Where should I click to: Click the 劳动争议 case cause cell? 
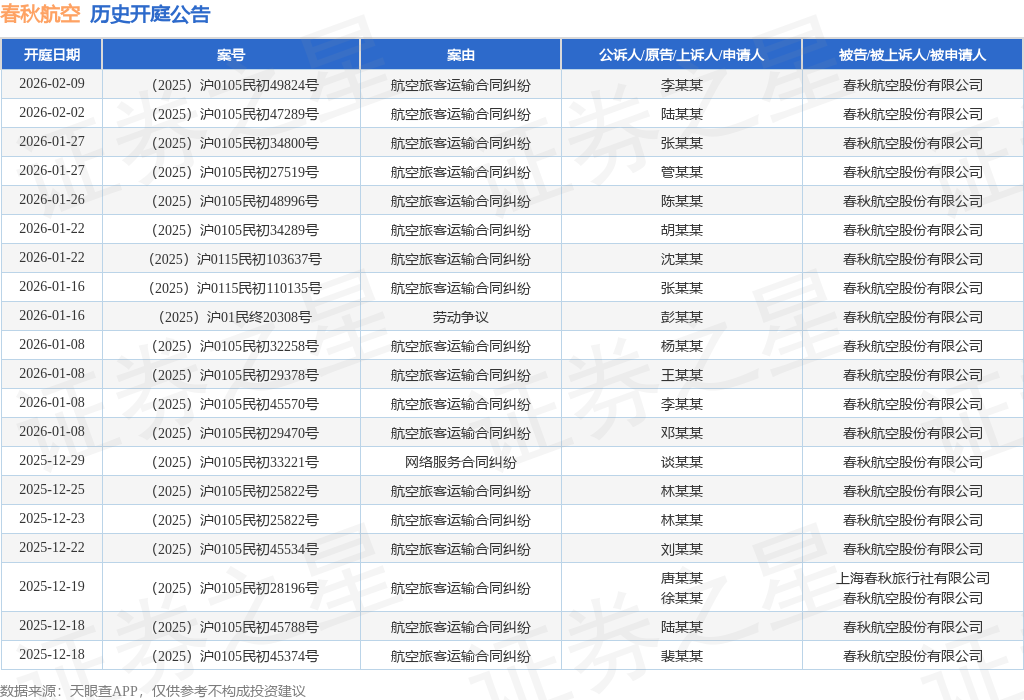click(x=460, y=317)
